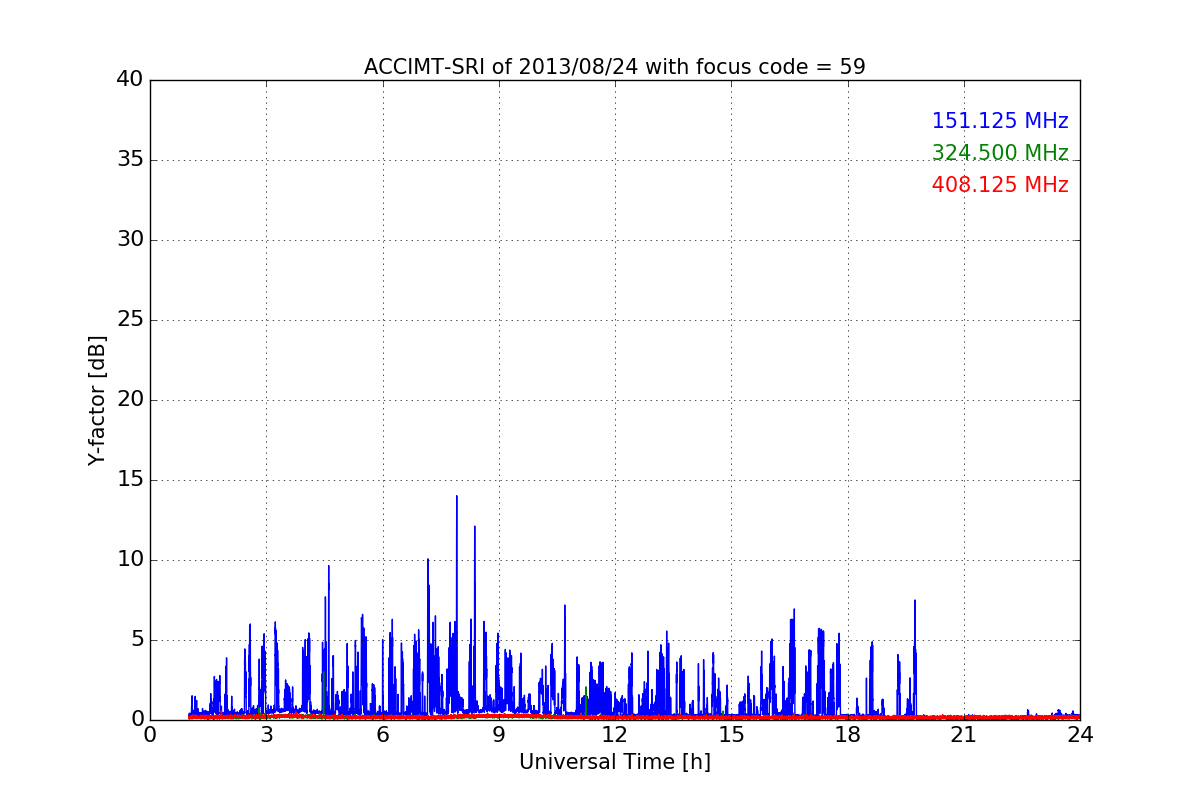Click the x-axis tick label '21'
Viewport: 1200px width, 800px height.
click(964, 735)
